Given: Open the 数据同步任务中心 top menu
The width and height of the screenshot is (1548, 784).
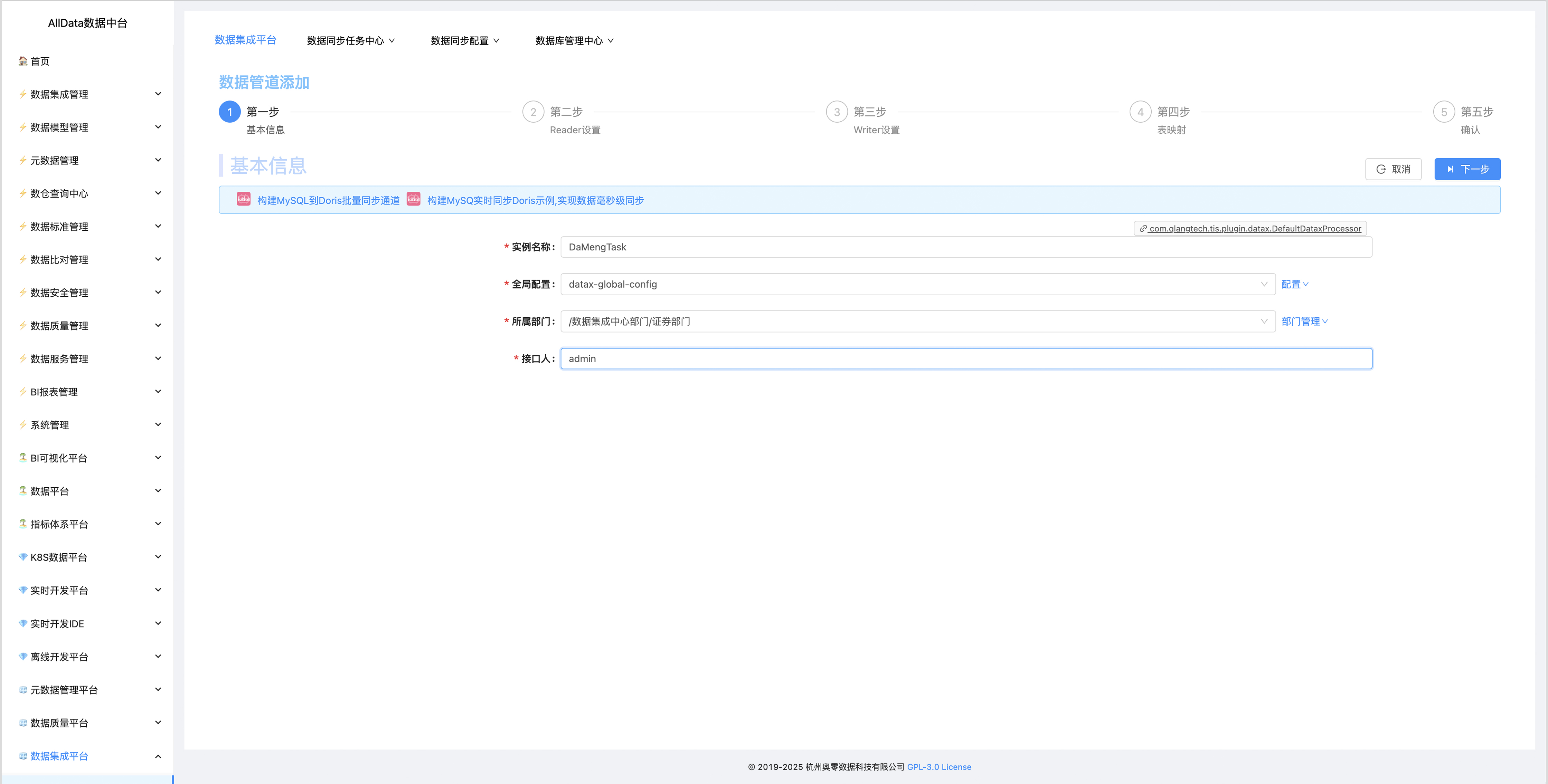Looking at the screenshot, I should [x=350, y=41].
